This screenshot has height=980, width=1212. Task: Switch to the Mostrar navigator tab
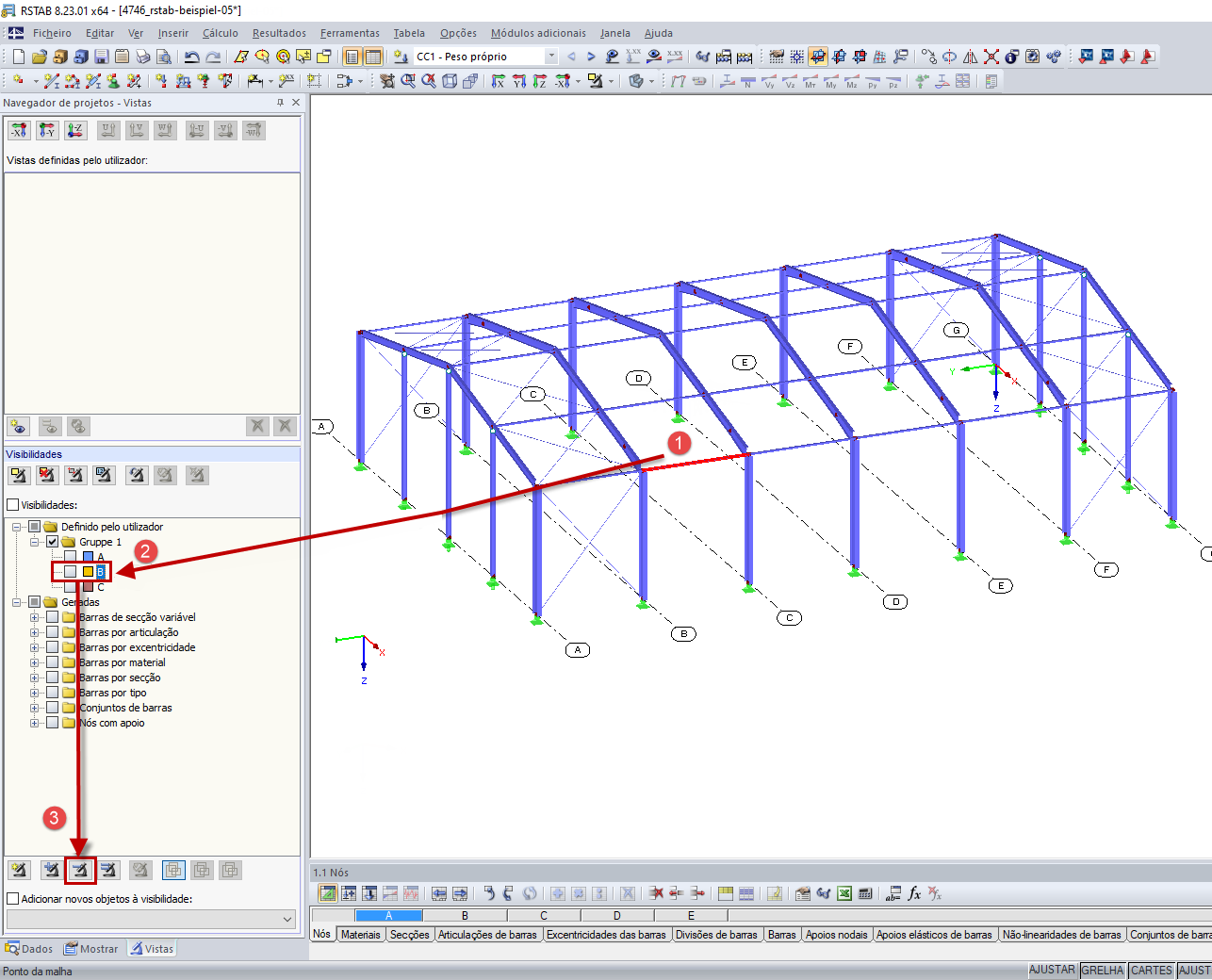(x=91, y=949)
